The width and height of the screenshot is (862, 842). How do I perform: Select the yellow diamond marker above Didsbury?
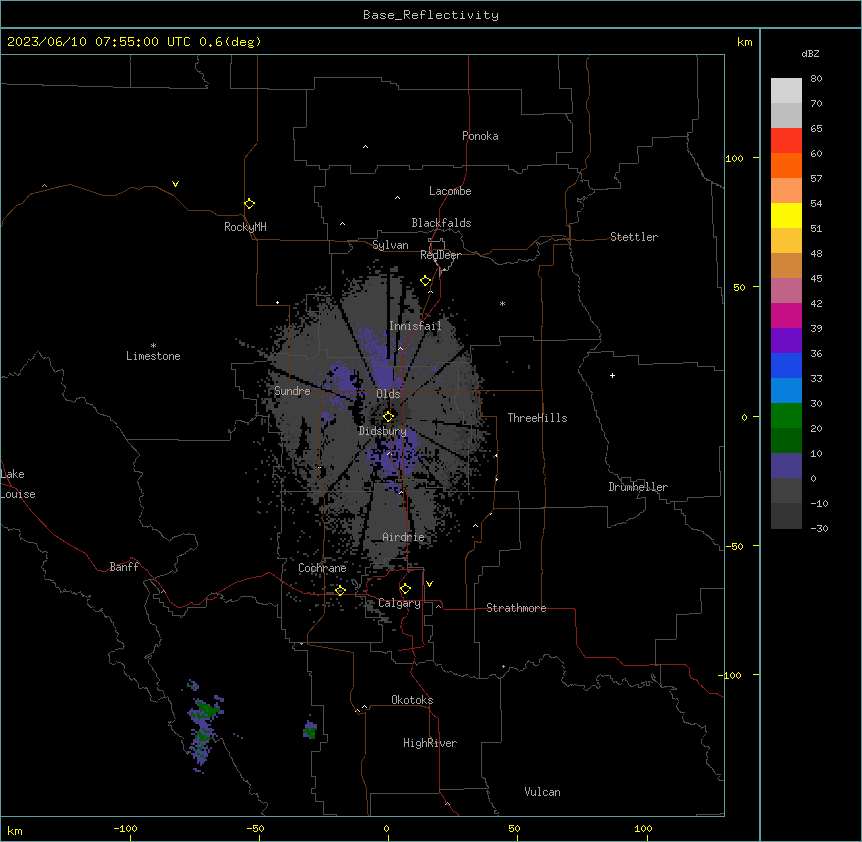(x=389, y=416)
